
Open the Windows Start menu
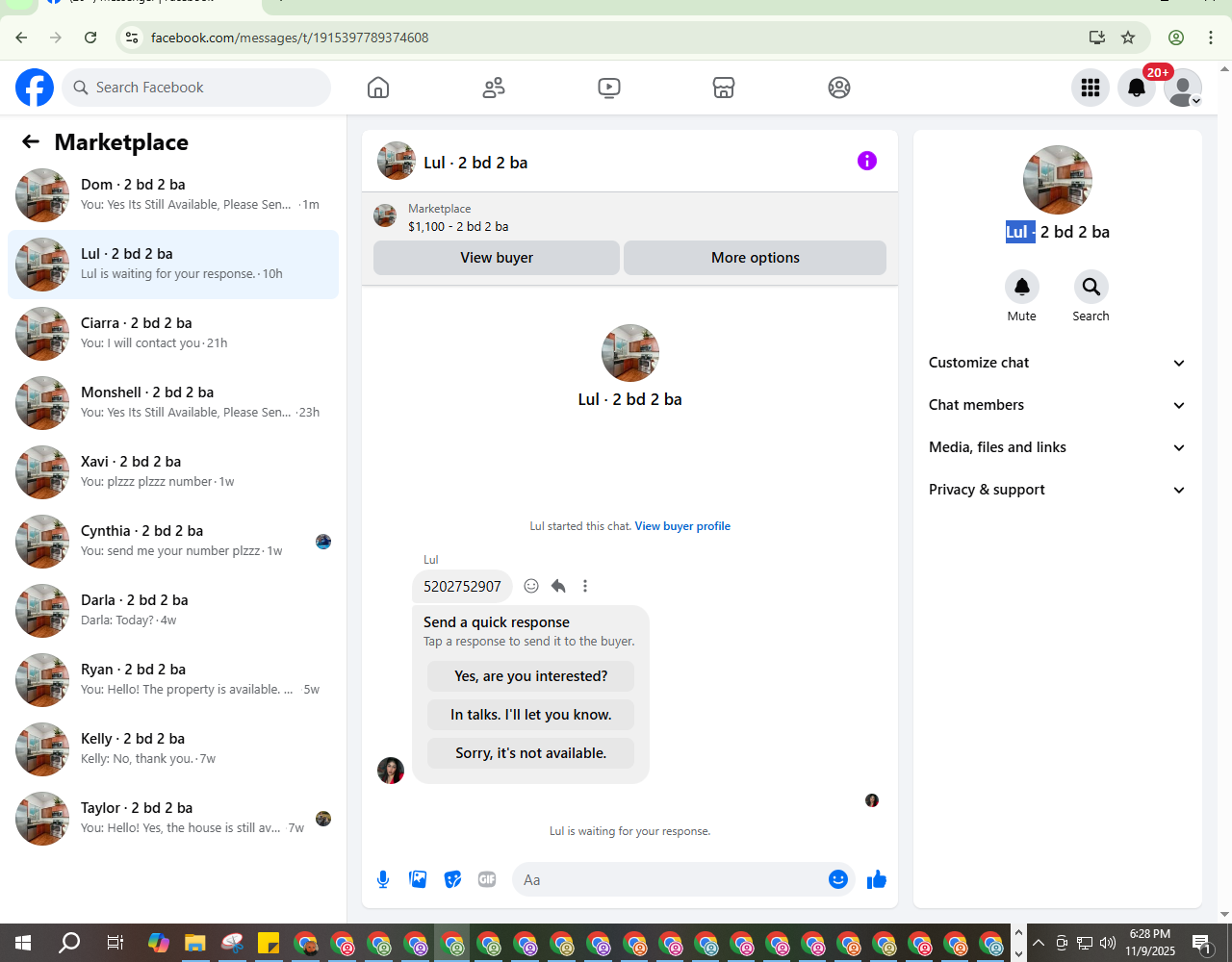(23, 943)
